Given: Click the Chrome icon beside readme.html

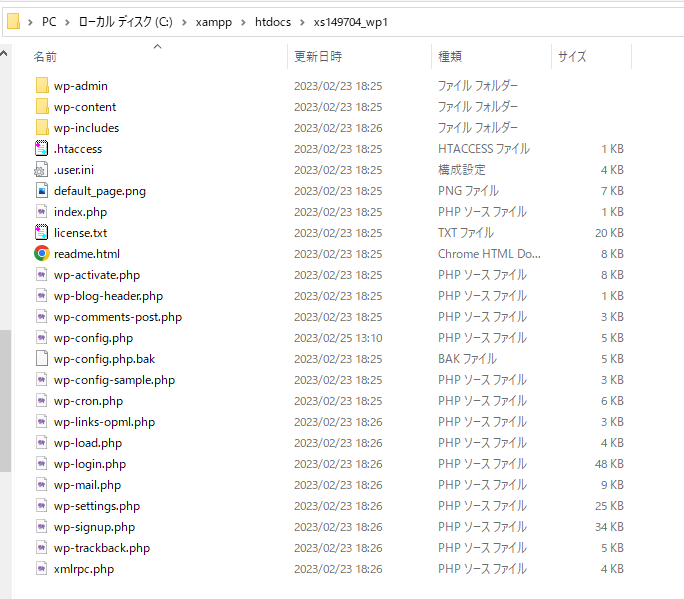Looking at the screenshot, I should pyautogui.click(x=41, y=254).
